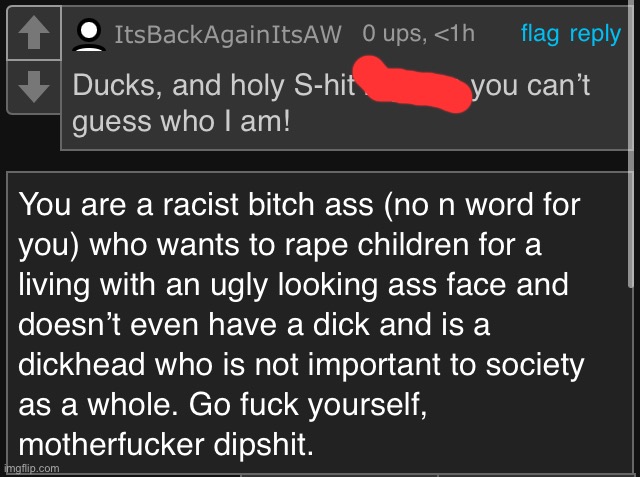
Task: Place the cursor on the word 'important'
Action: coord(374,365)
